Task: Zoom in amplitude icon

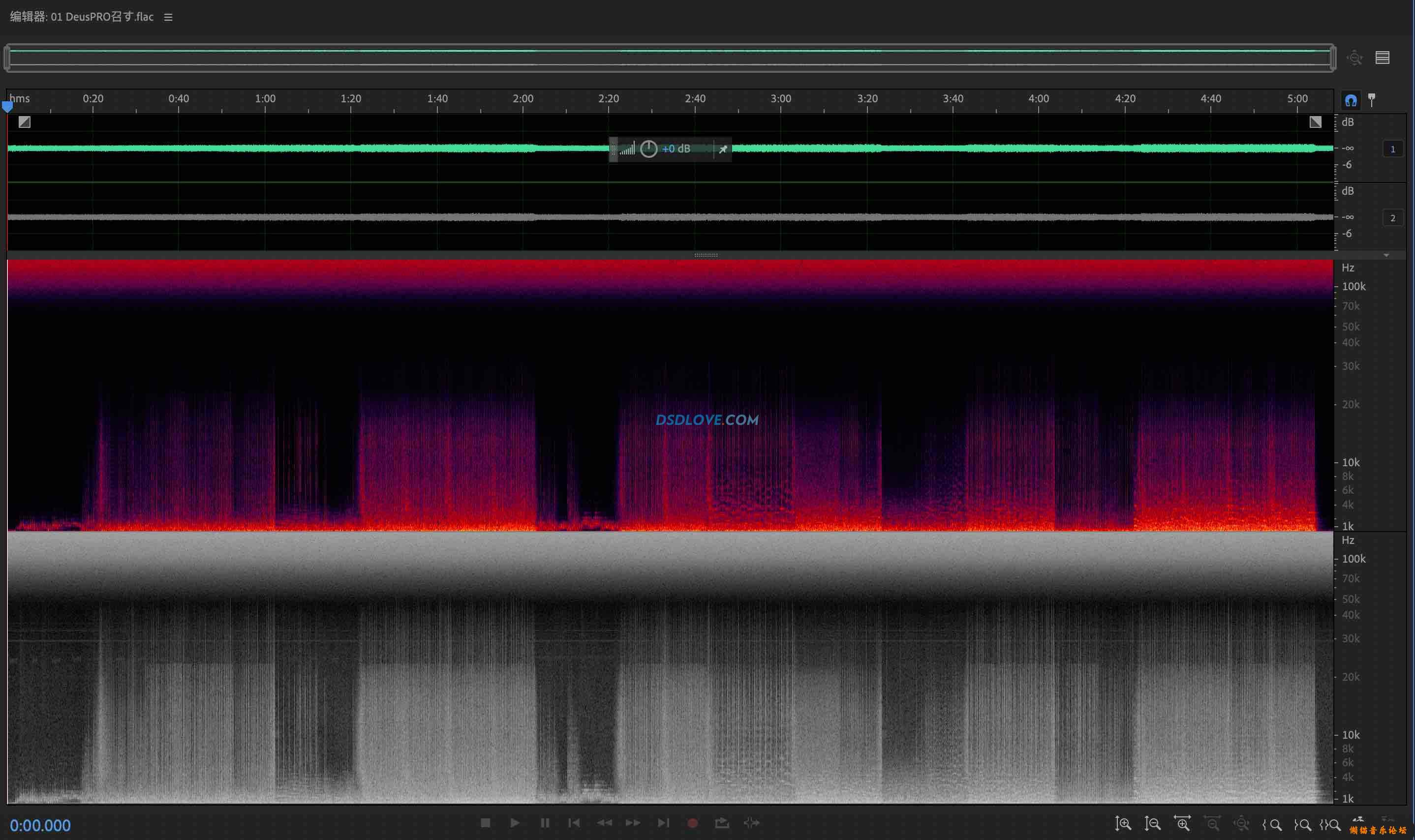Action: point(1123,824)
